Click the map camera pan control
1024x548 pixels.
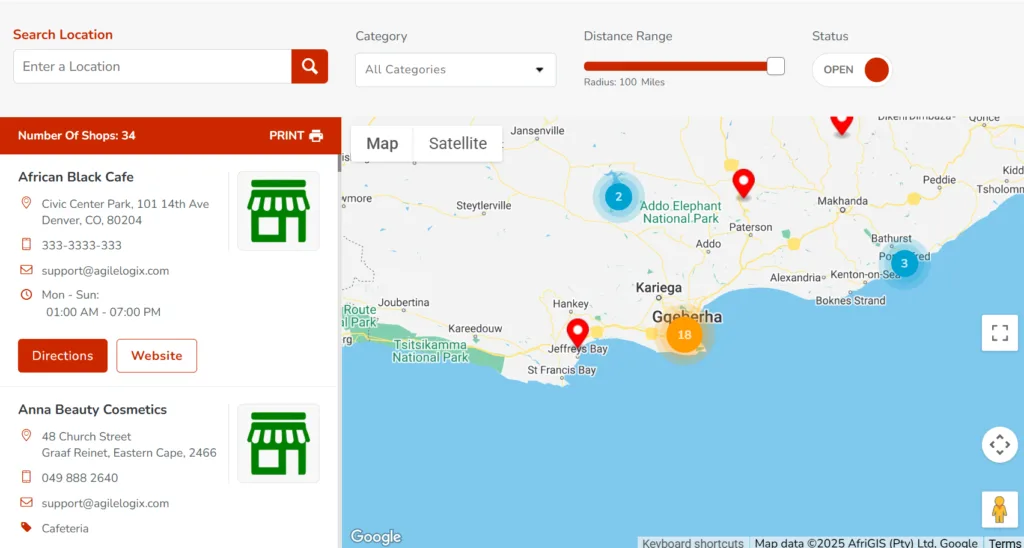pos(999,445)
